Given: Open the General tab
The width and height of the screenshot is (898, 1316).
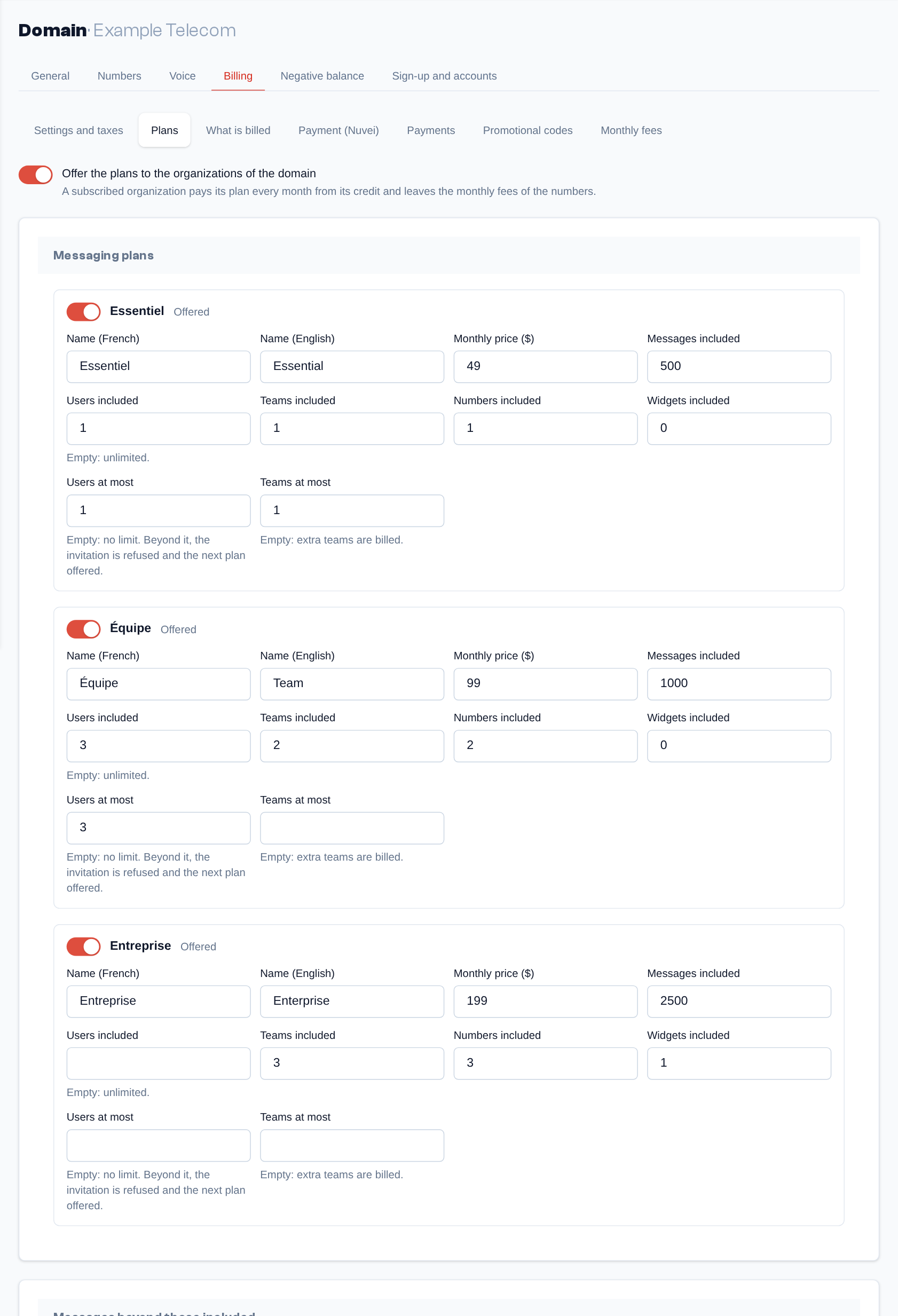Looking at the screenshot, I should [x=50, y=76].
